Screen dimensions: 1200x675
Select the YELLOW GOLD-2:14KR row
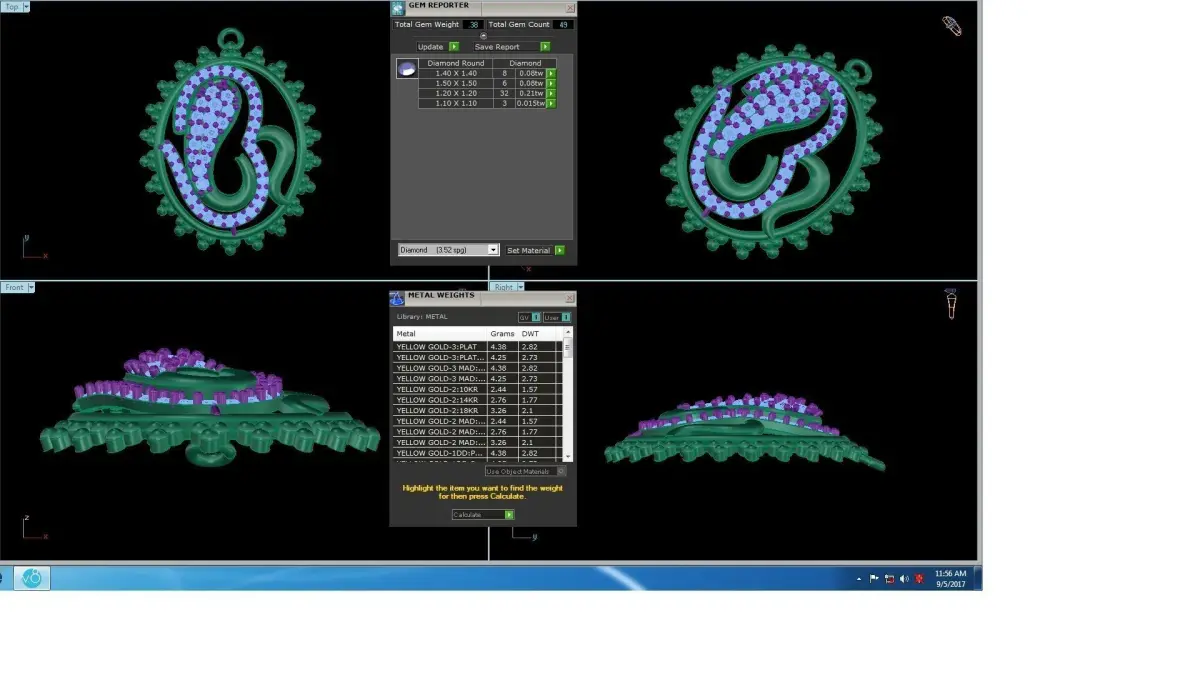point(477,400)
